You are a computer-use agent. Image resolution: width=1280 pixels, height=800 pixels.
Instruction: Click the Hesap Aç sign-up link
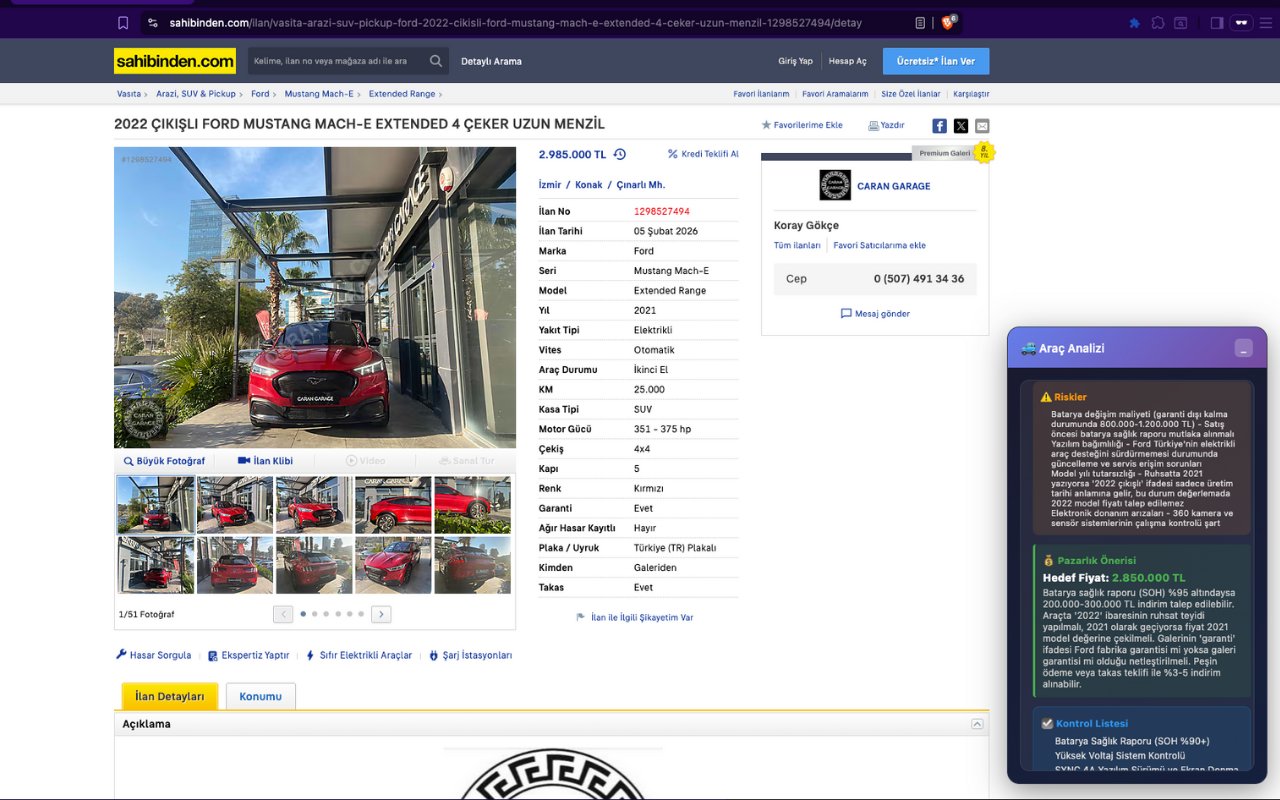click(x=848, y=61)
